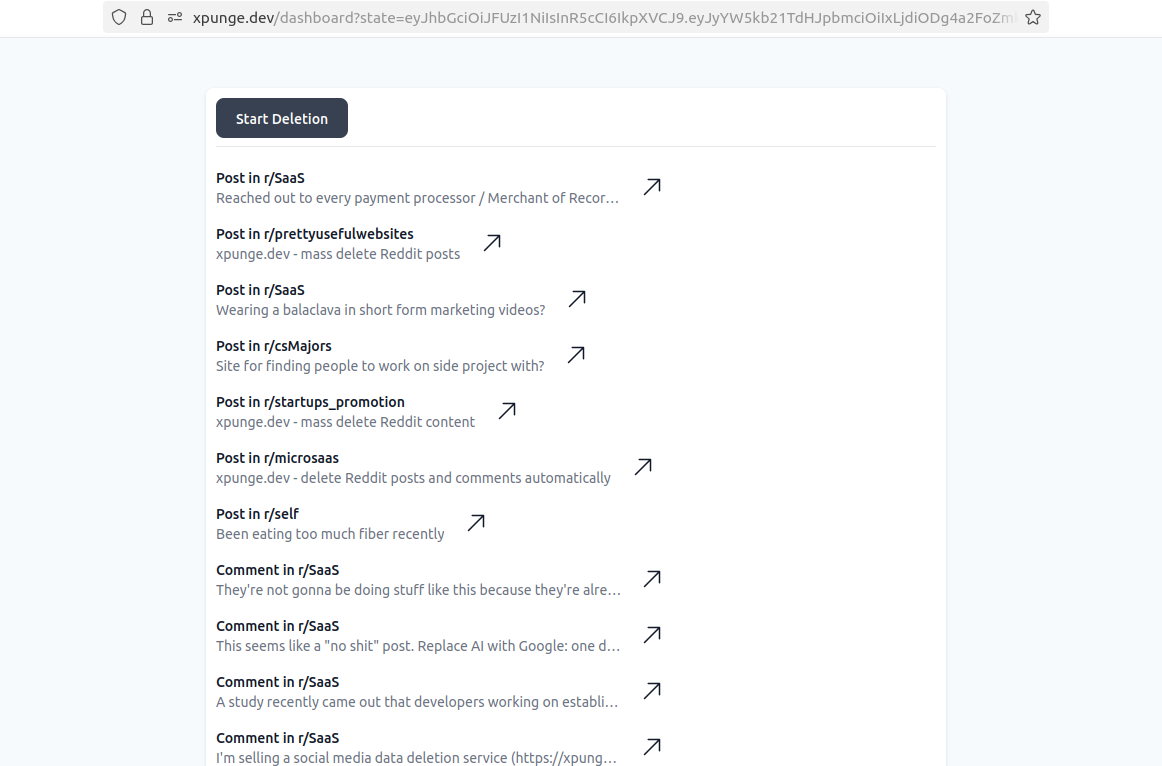Select 'Post in r/csMajors' heading
The height and width of the screenshot is (766, 1162).
click(273, 346)
